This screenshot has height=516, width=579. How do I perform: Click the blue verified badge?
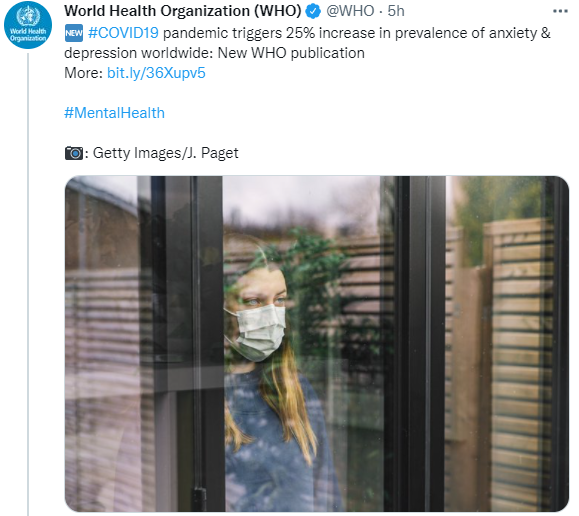314,11
